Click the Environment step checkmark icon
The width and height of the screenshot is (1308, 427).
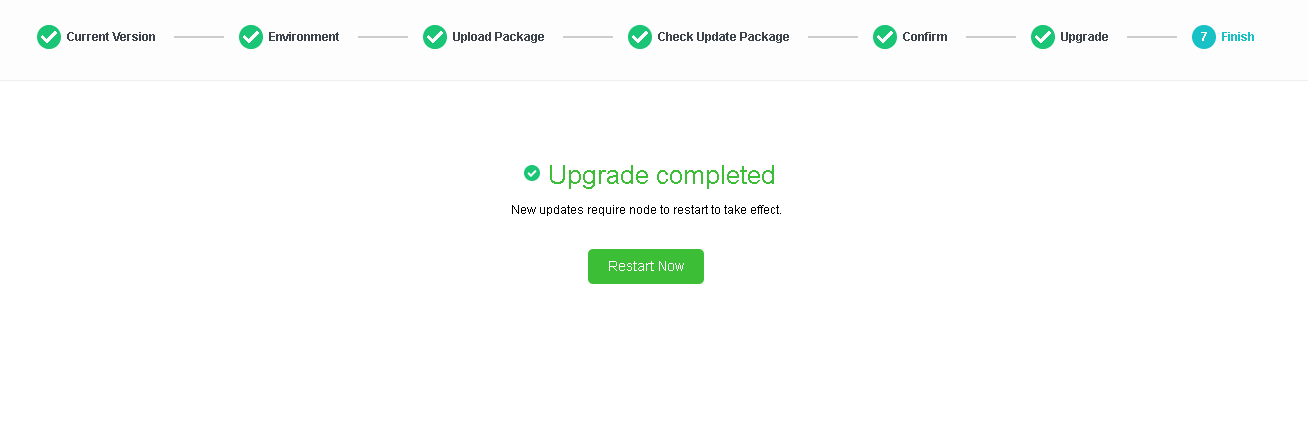(x=251, y=37)
